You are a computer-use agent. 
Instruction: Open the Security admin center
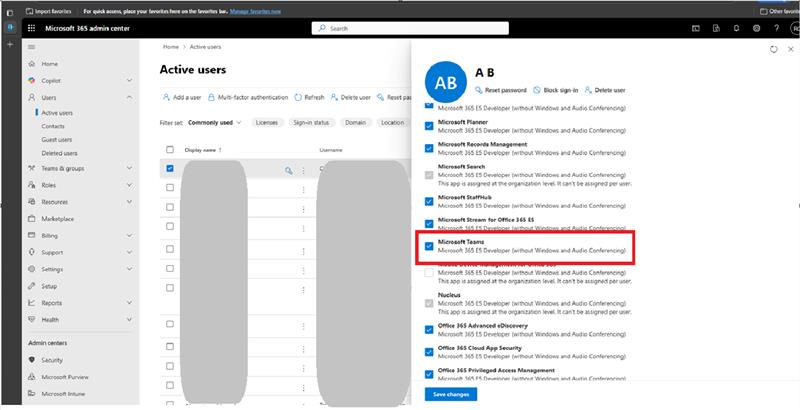click(52, 360)
